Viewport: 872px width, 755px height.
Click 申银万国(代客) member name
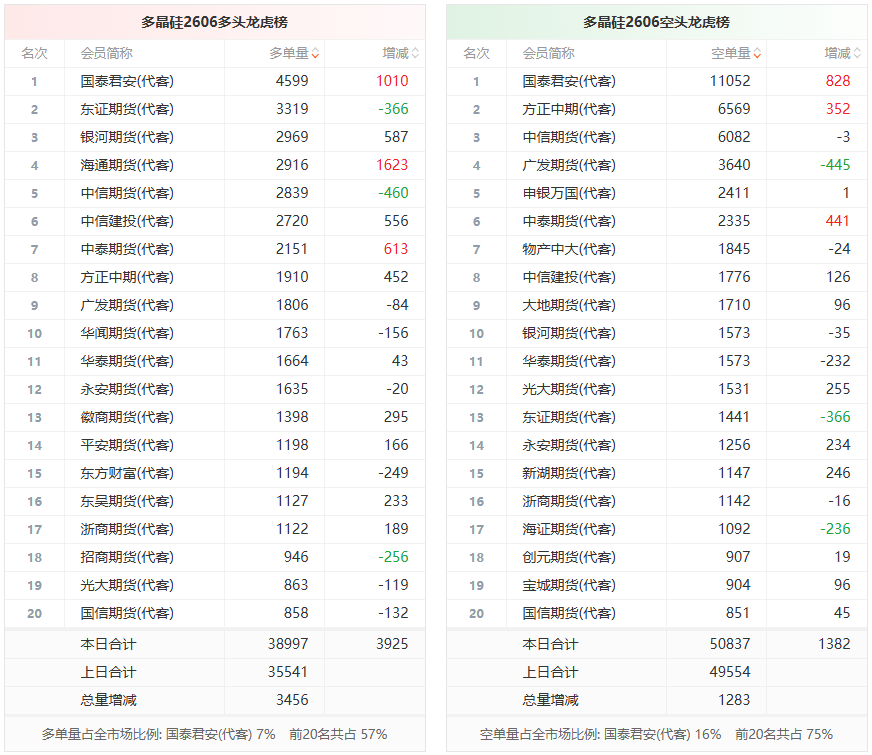(x=568, y=193)
